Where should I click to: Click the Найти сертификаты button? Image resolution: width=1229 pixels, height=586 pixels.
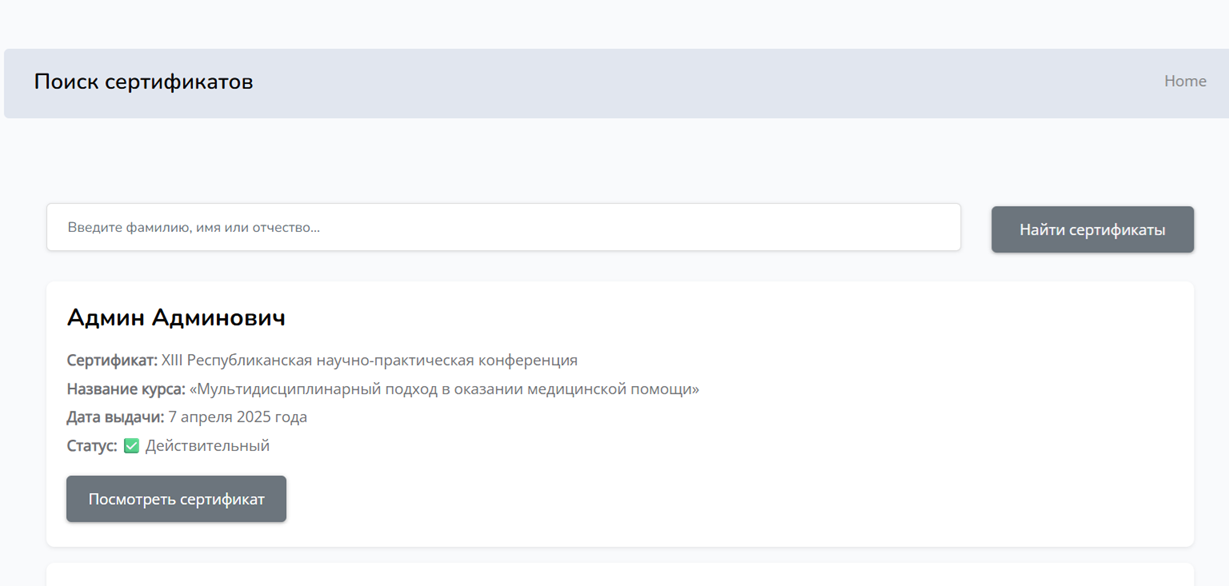click(x=1092, y=230)
